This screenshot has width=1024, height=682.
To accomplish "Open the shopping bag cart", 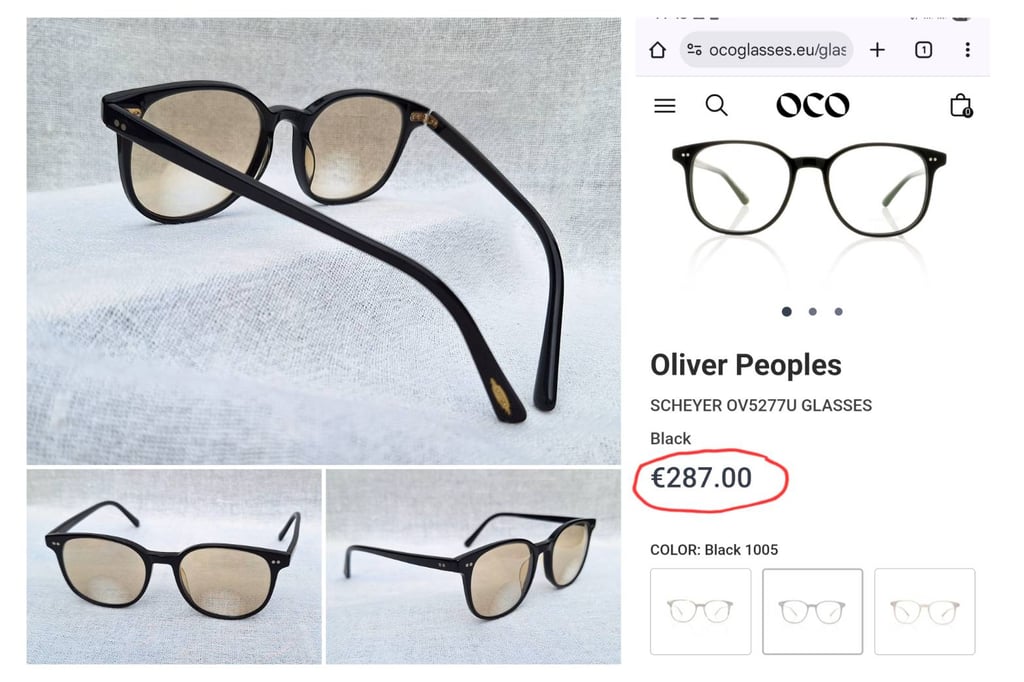I will (960, 105).
